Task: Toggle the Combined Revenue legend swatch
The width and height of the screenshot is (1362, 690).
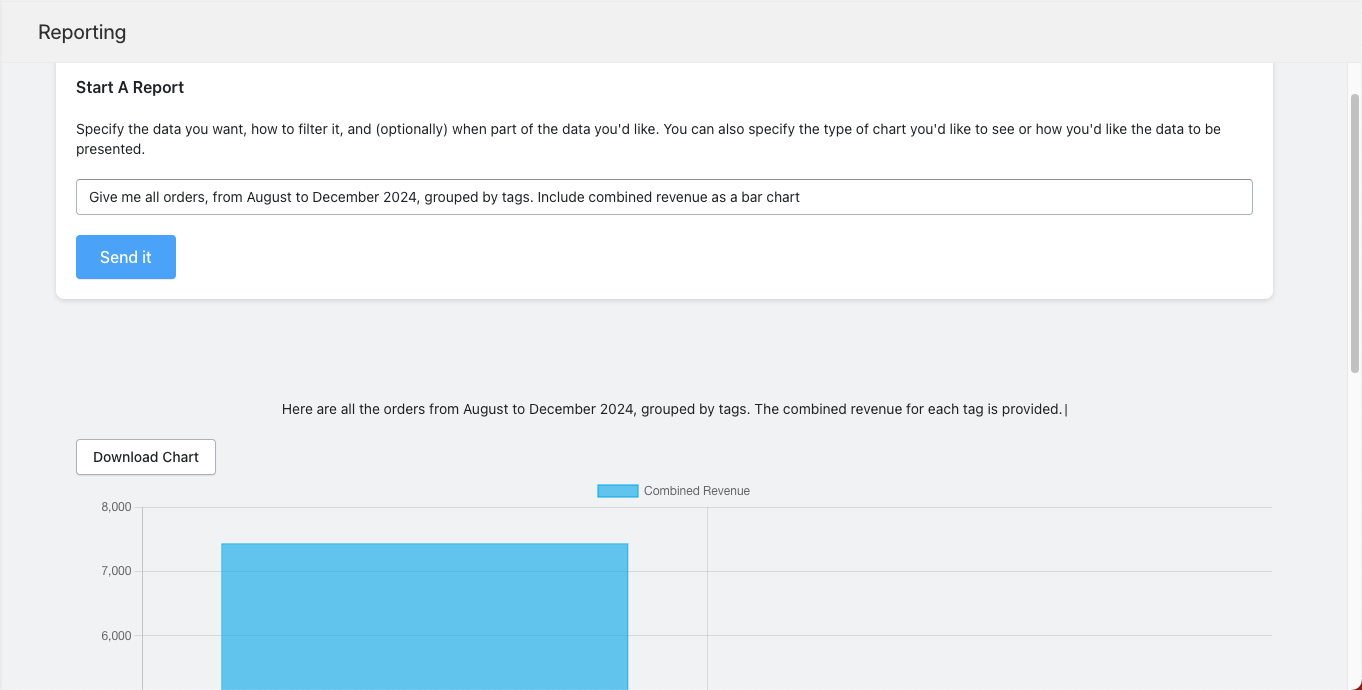Action: click(617, 491)
